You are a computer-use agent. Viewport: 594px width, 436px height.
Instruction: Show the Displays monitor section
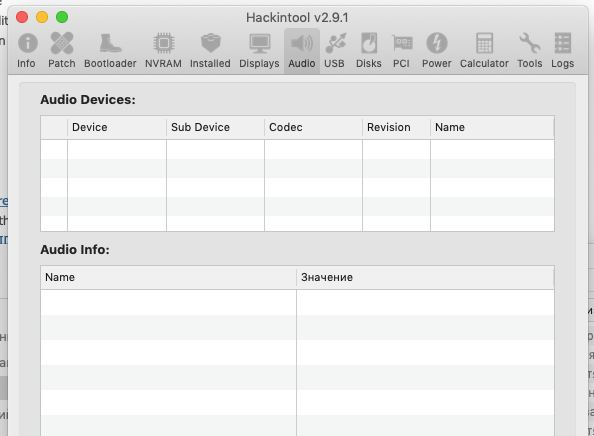259,50
